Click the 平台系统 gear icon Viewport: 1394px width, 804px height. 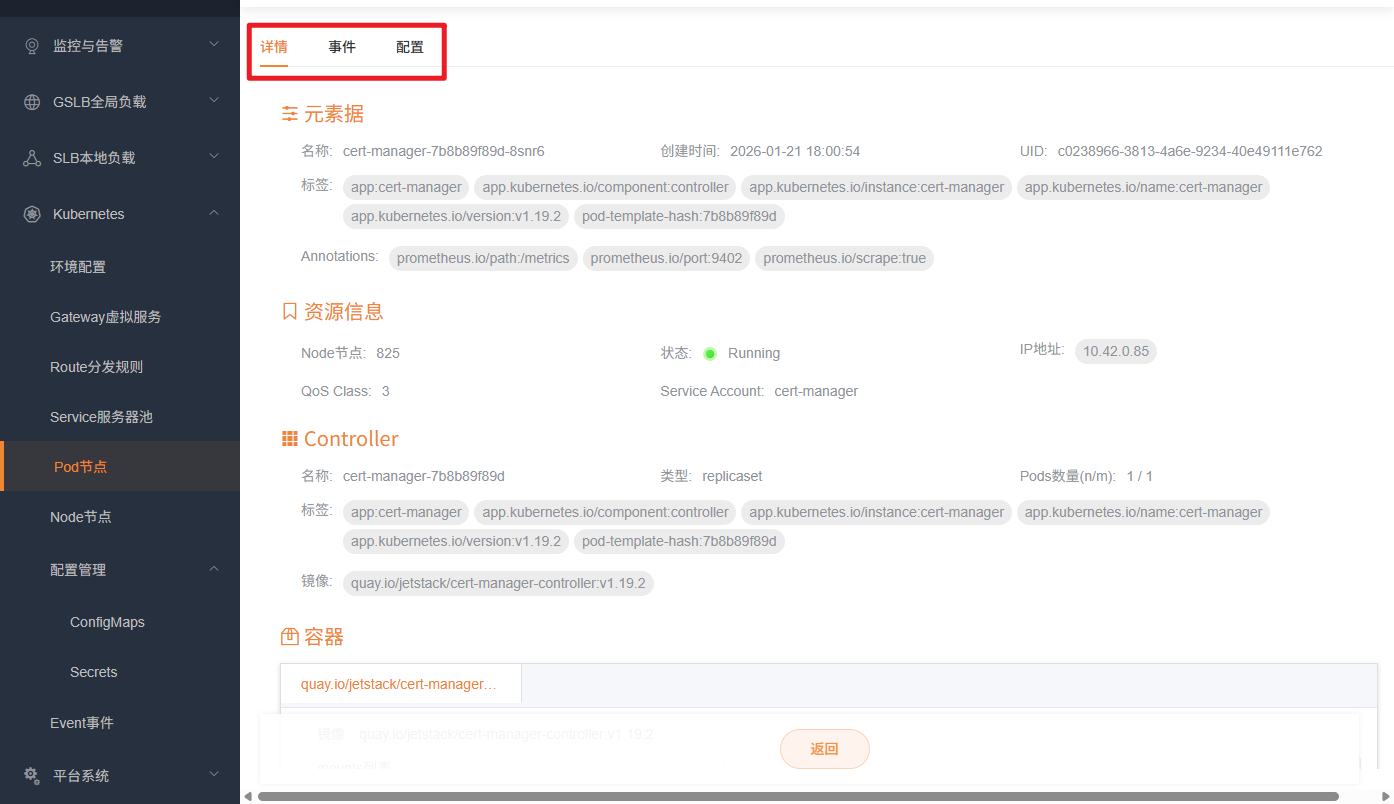31,775
